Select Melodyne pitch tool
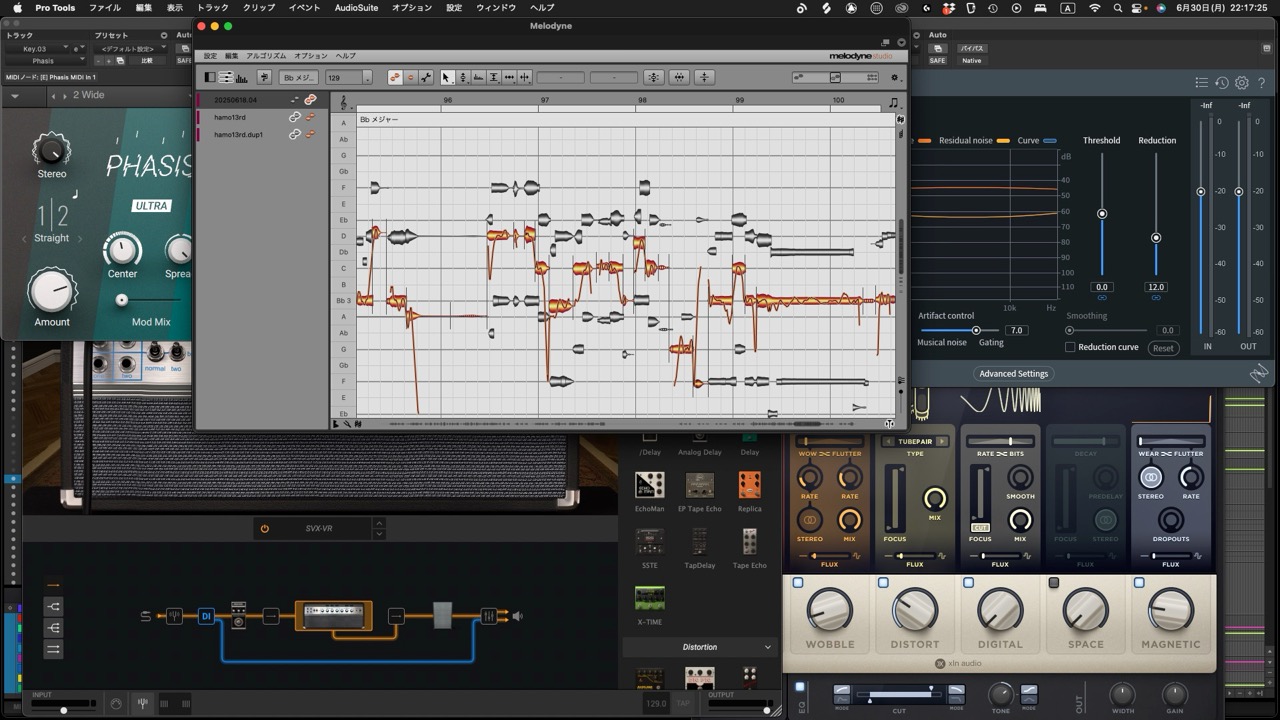 point(463,78)
